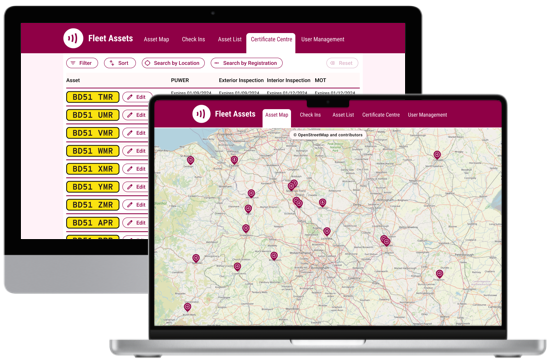Edit the BD51 TMR asset

pos(137,97)
